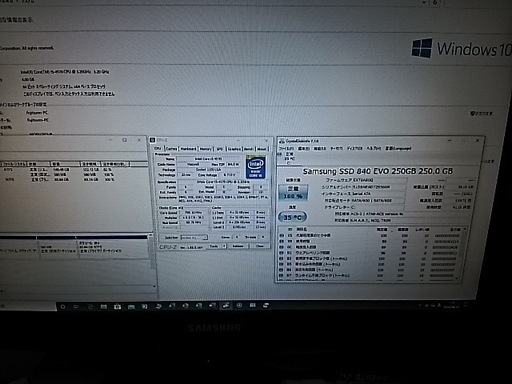Image resolution: width=512 pixels, height=384 pixels.
Task: Click the 正常 100 % health status button
Action: [293, 193]
